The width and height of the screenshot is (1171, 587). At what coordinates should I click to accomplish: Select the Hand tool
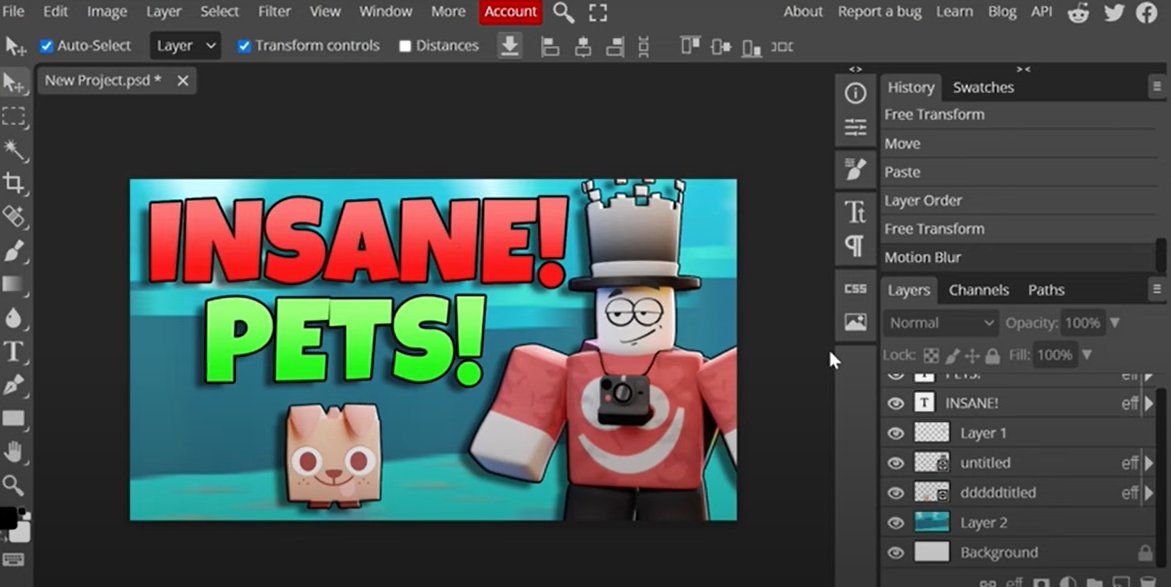pos(13,452)
